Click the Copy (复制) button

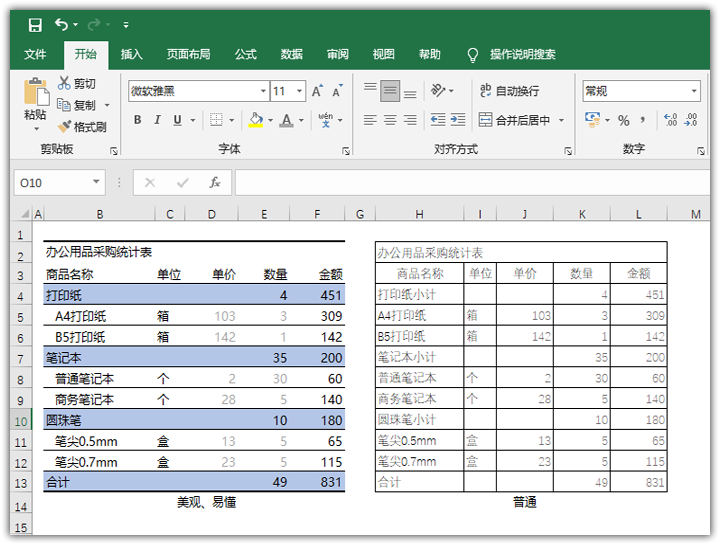pyautogui.click(x=78, y=105)
